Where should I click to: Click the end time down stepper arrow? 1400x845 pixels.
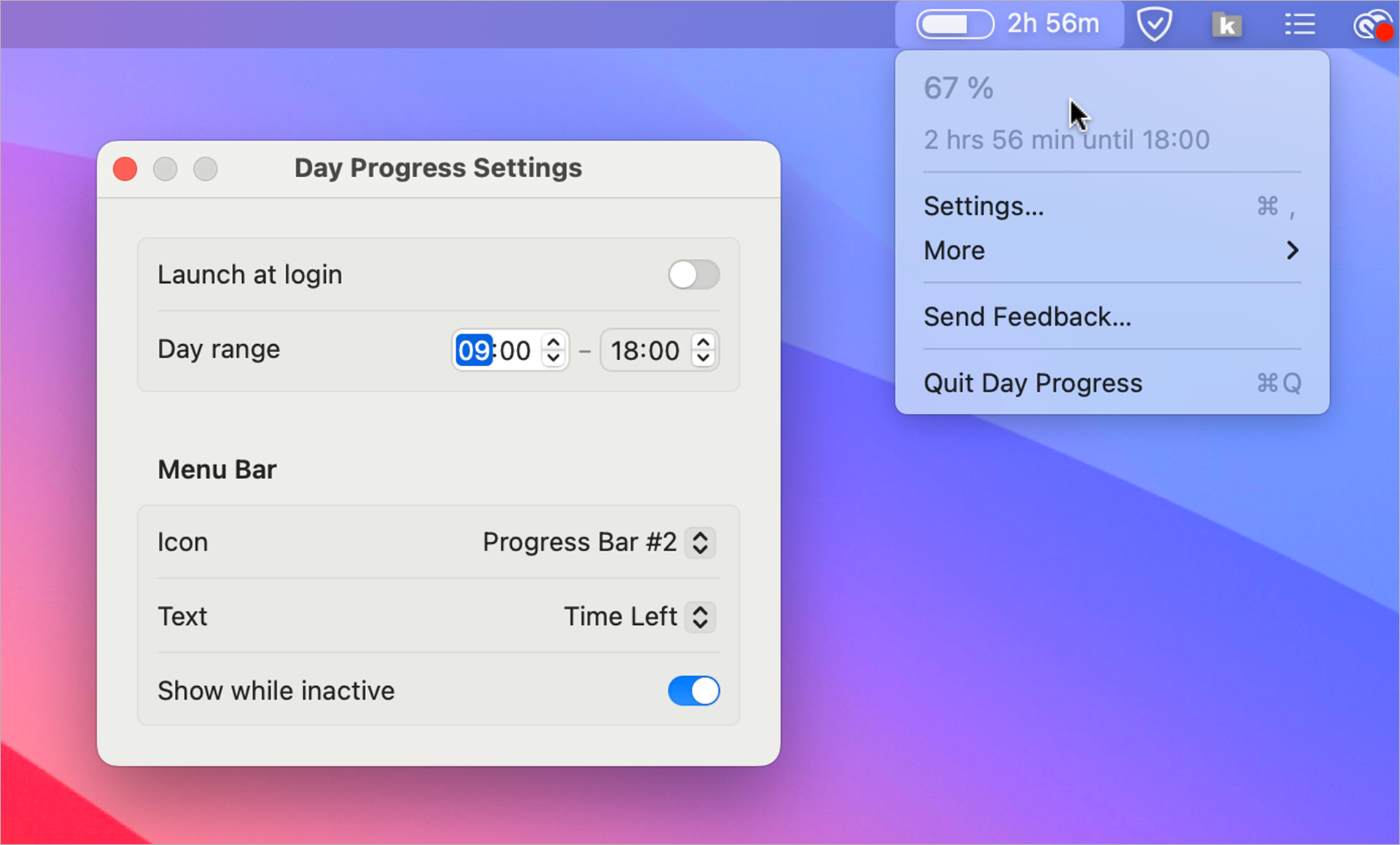tap(703, 358)
